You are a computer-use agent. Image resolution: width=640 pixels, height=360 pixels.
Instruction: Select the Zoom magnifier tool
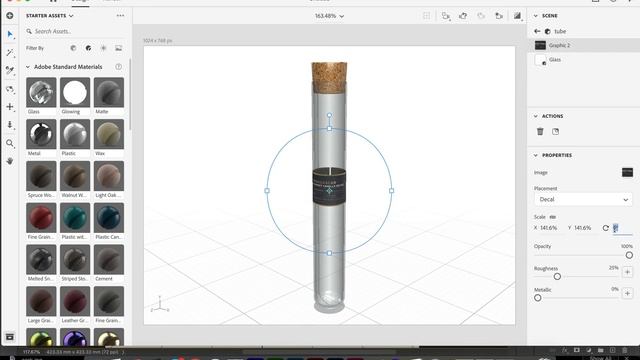pos(10,143)
